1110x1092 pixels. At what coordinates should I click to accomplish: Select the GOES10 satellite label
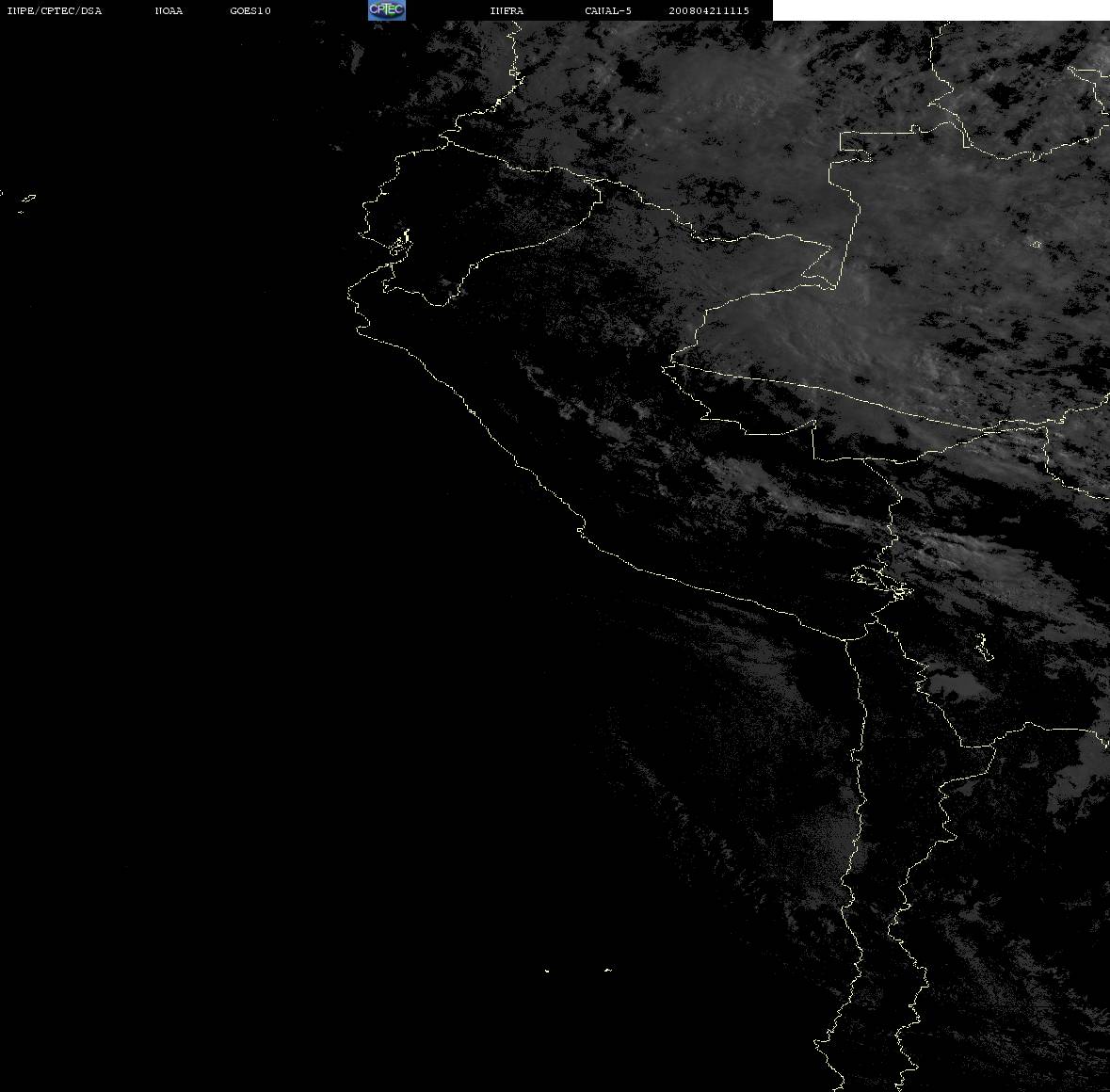[250, 10]
